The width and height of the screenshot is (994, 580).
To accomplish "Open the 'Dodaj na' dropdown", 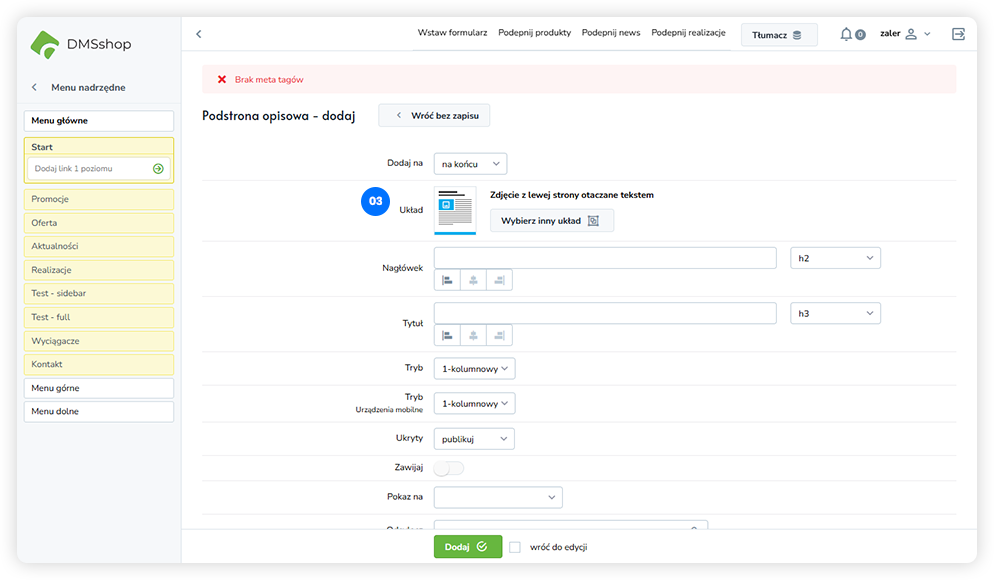I will pyautogui.click(x=470, y=163).
